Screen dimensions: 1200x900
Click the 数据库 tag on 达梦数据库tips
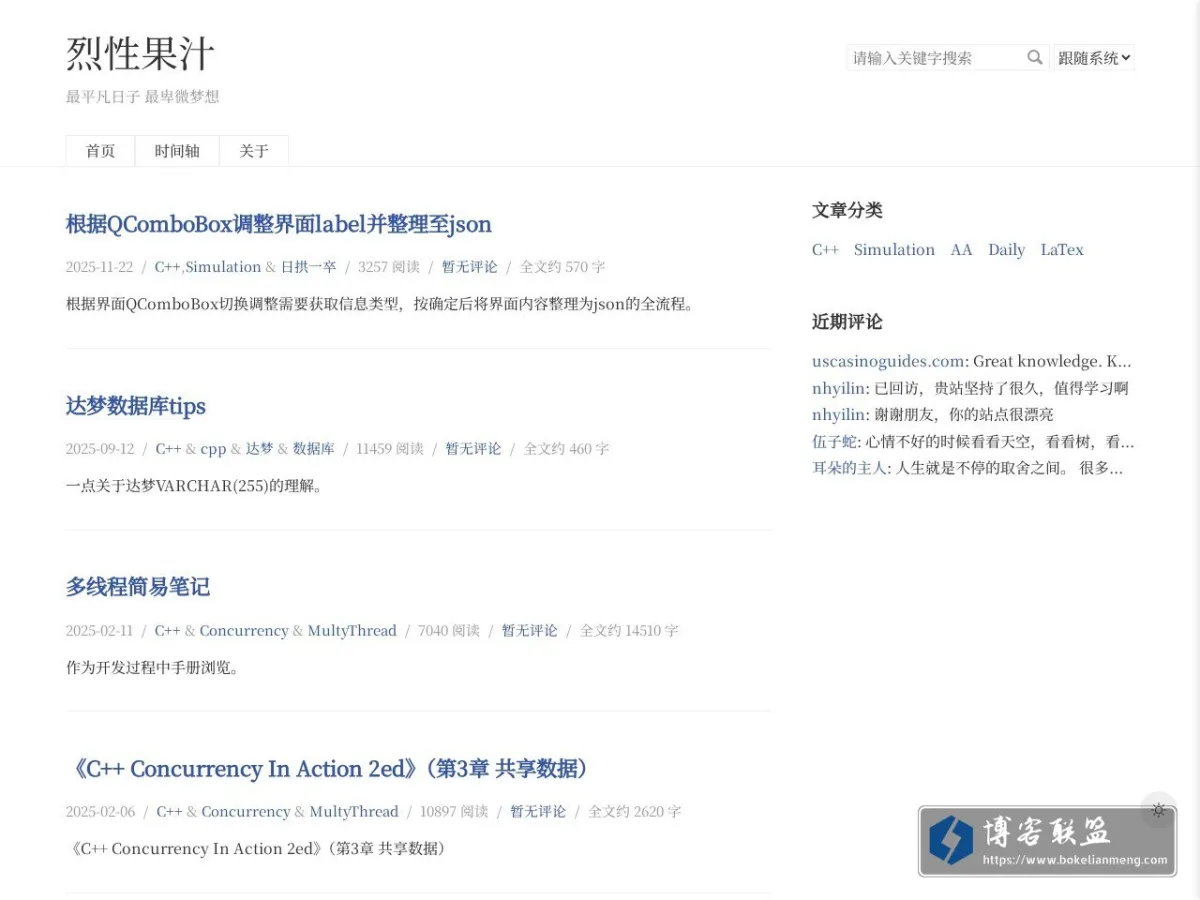[x=313, y=449]
